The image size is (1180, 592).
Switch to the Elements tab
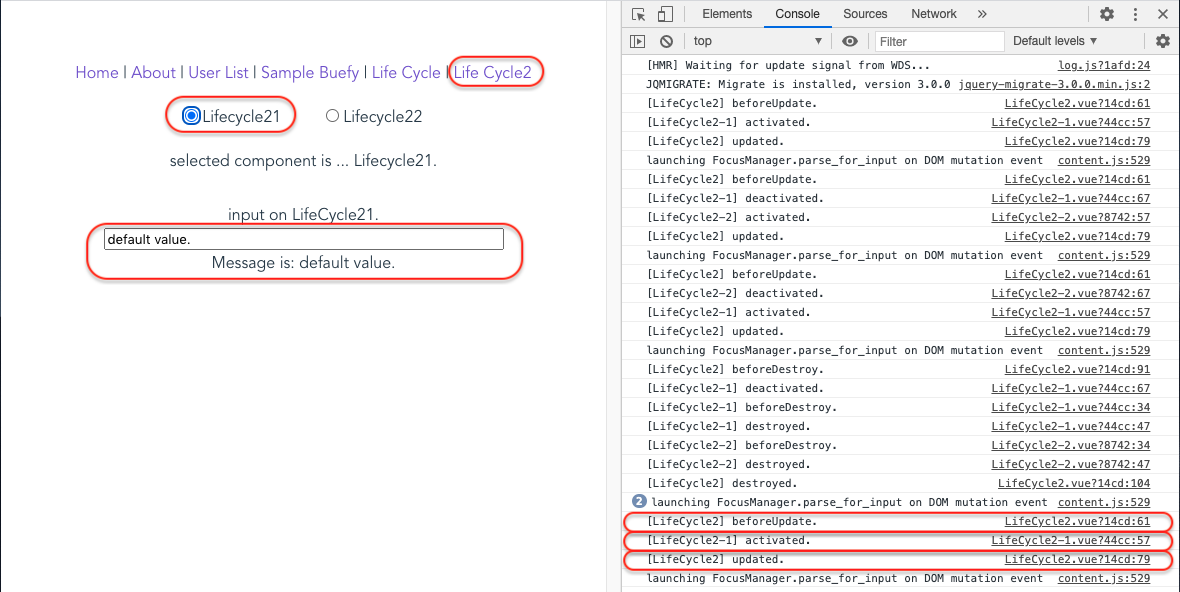point(727,14)
